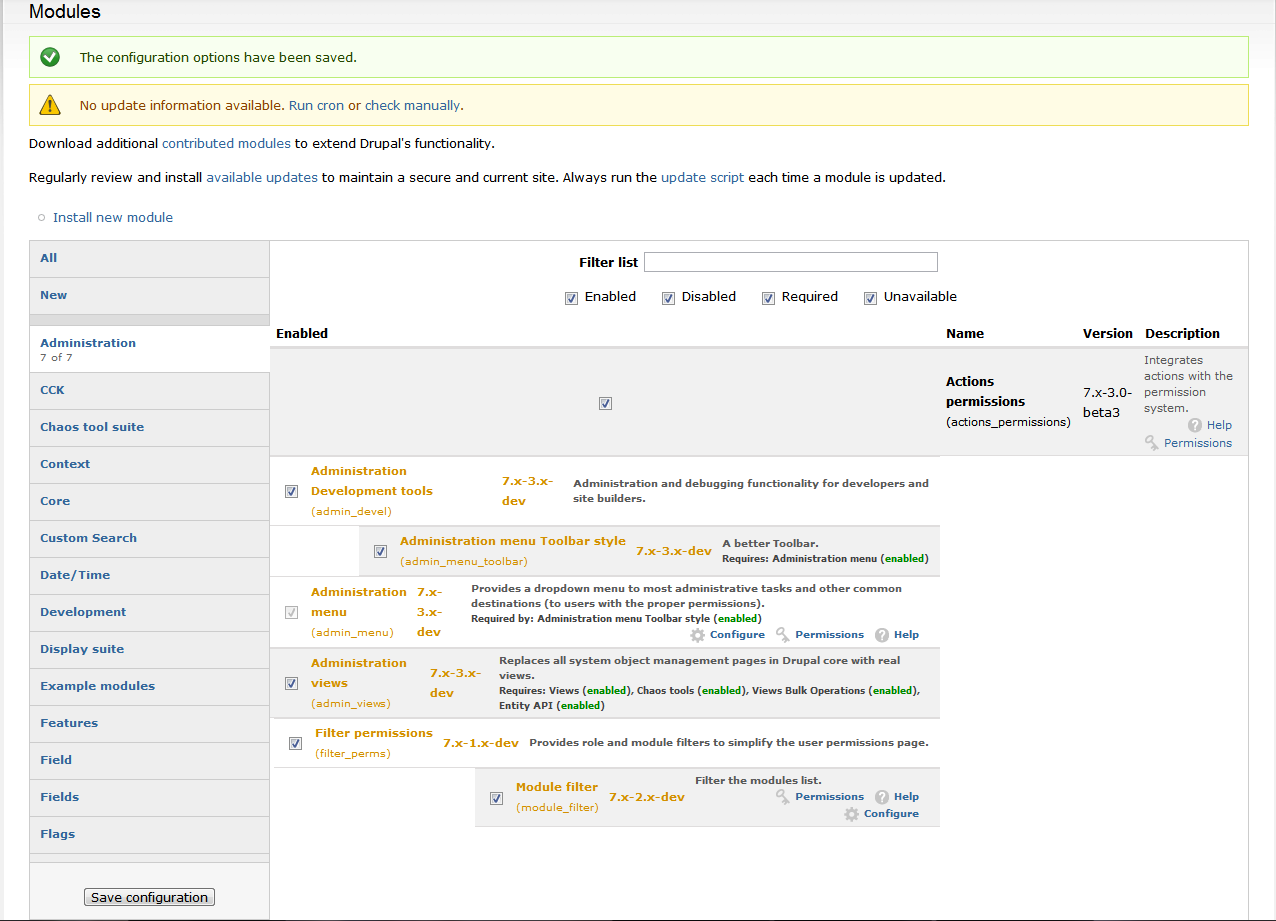Click the Help icon in Administration menu row
1276x921 pixels.
pos(882,635)
